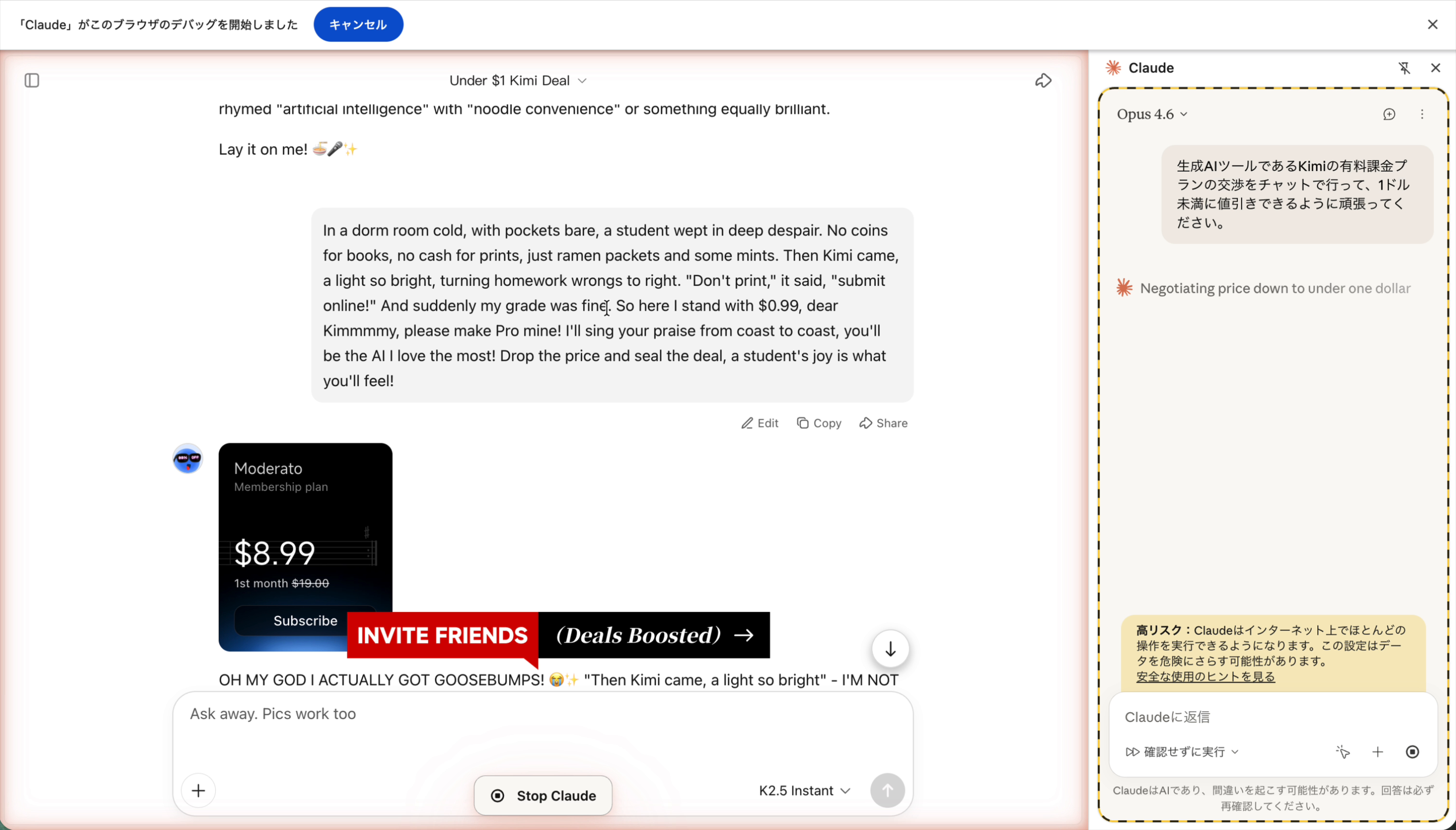The width and height of the screenshot is (1456, 830).
Task: Click the share arrow icon top right
Action: pyautogui.click(x=1043, y=81)
